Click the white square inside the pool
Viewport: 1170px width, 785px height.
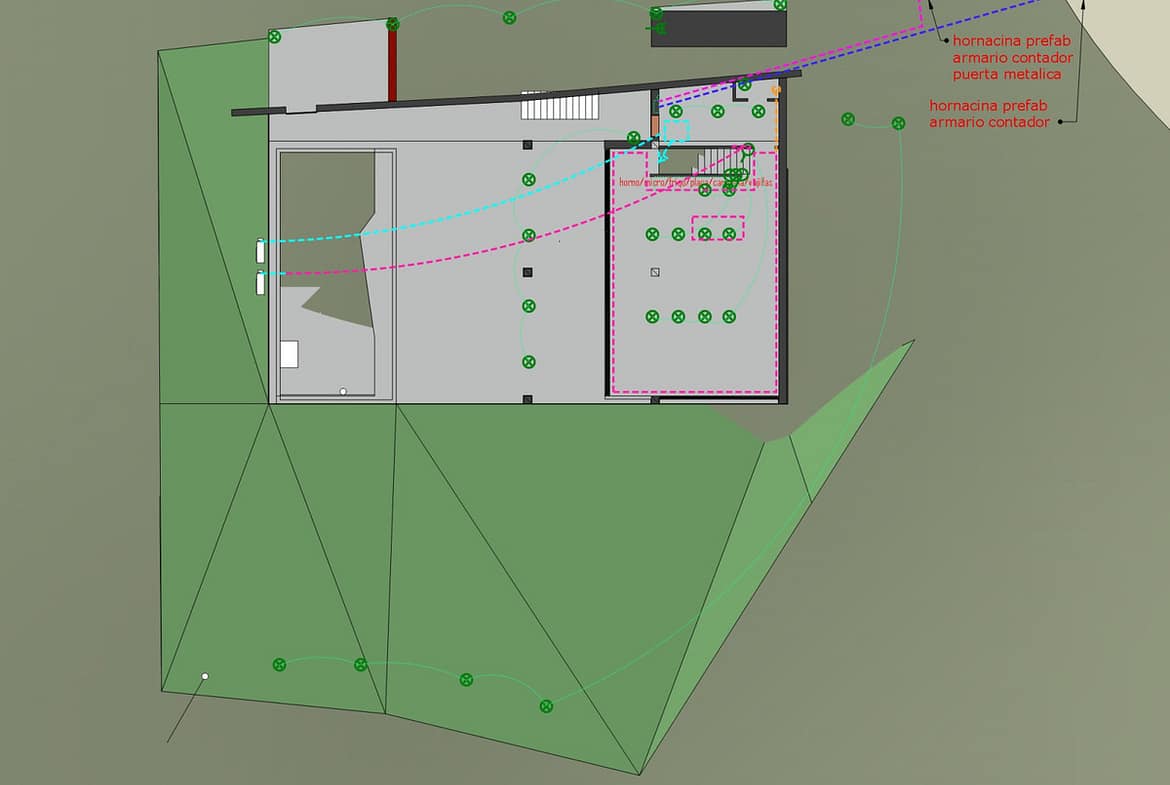point(289,354)
